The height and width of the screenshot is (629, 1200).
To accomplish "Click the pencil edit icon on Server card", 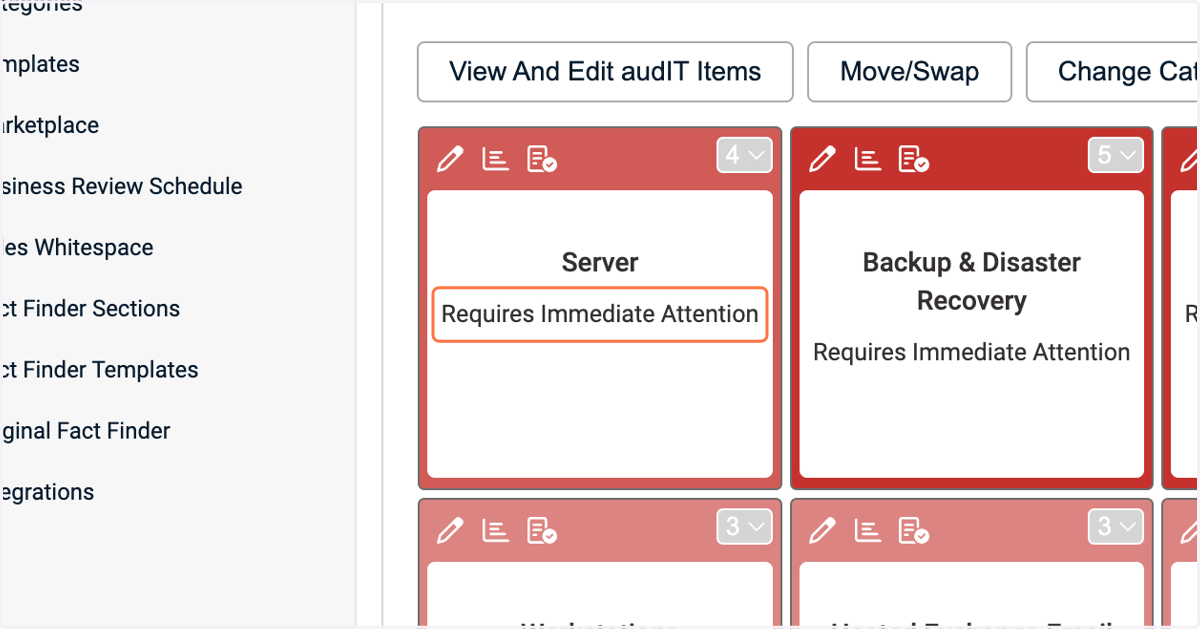I will coord(451,158).
